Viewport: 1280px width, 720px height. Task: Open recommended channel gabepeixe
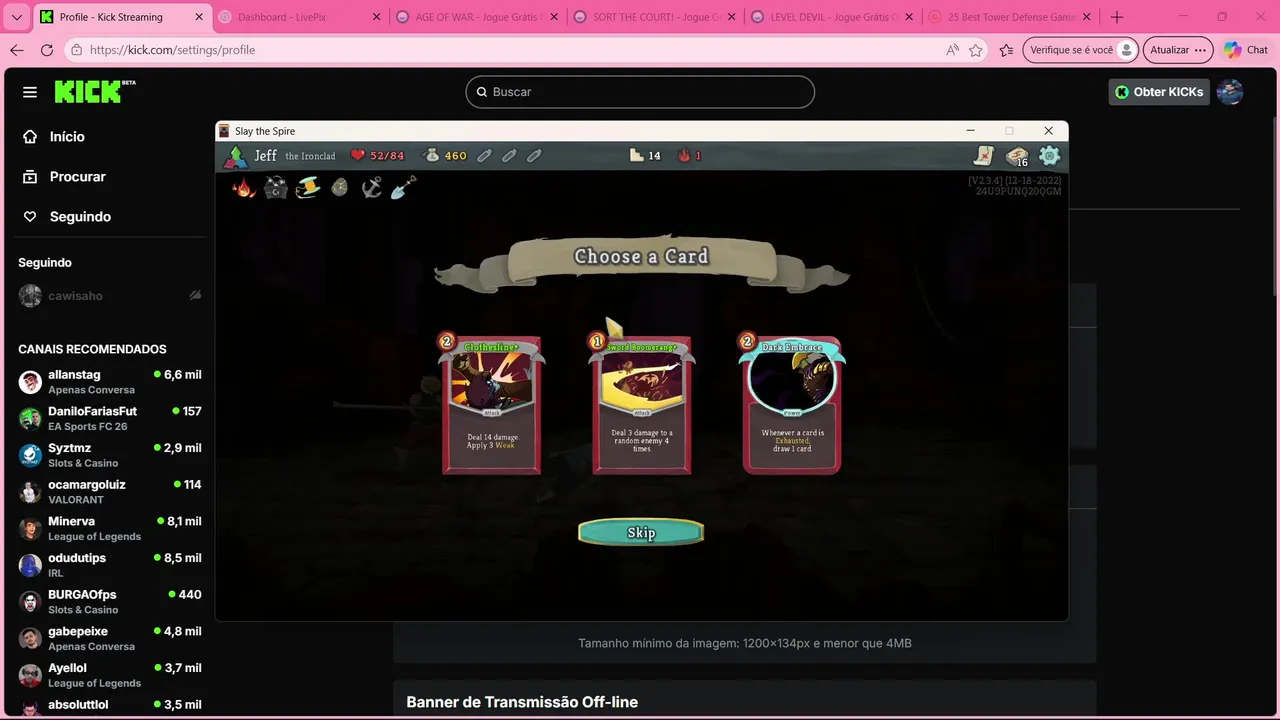pyautogui.click(x=110, y=638)
